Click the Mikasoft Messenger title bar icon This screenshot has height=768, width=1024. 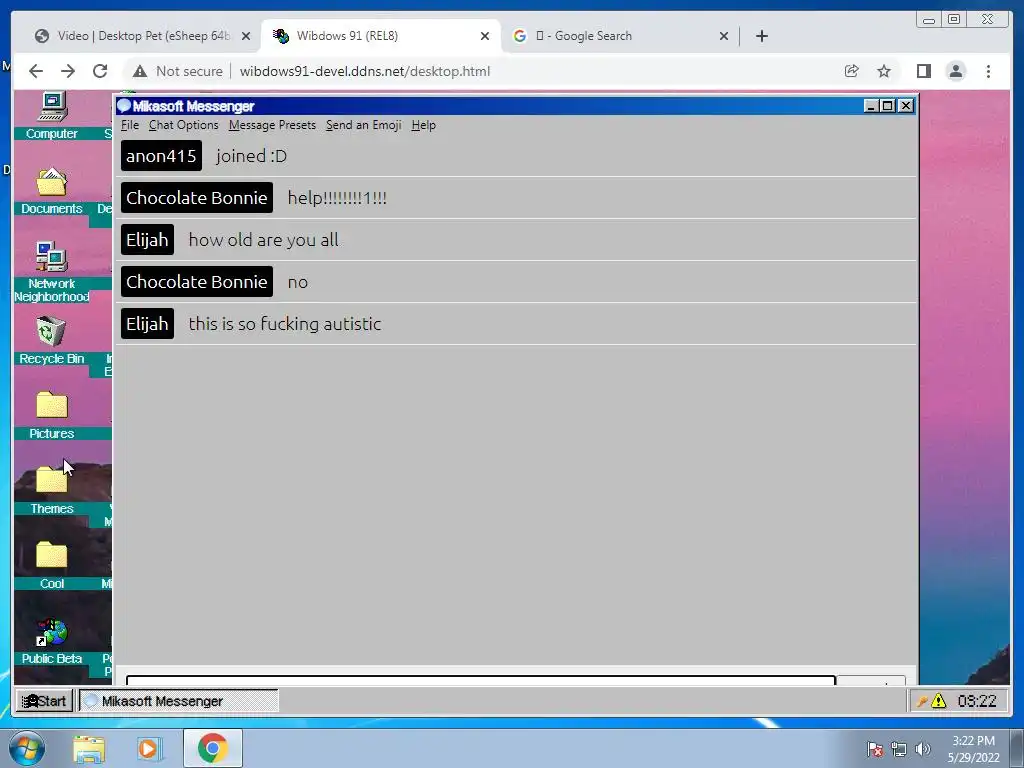tap(124, 106)
